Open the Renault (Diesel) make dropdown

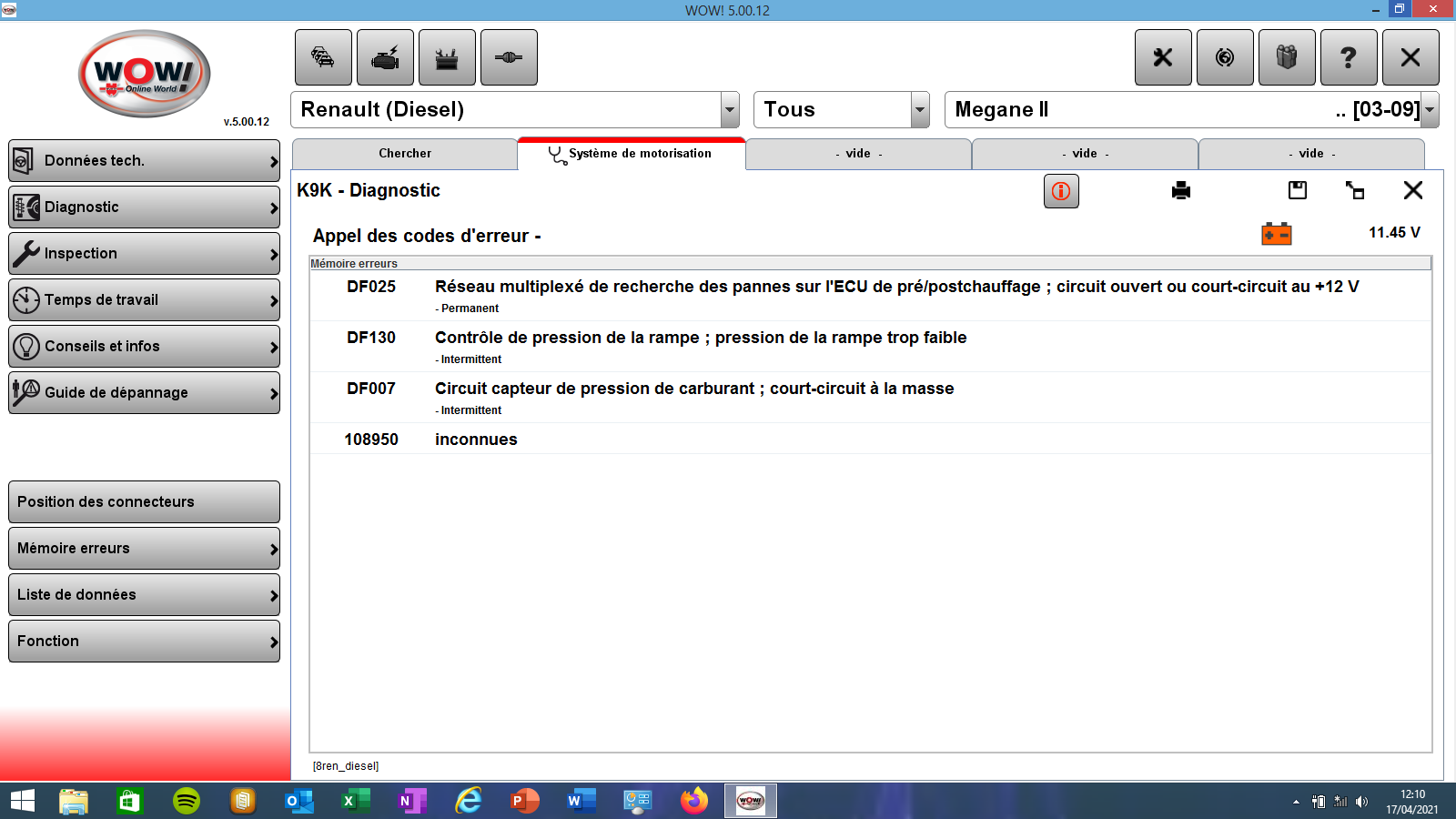click(730, 110)
